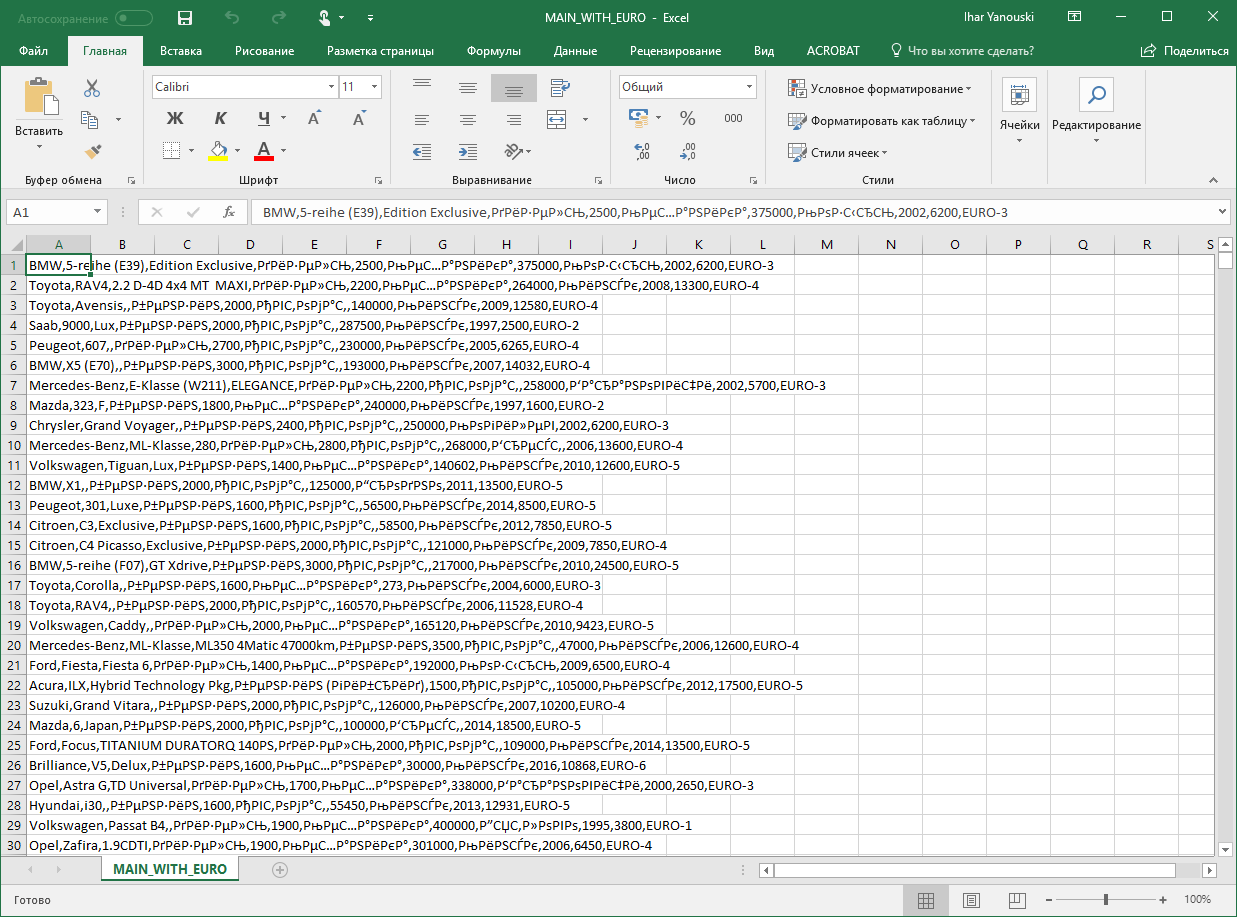
Task: Apply percent style format
Action: coord(688,118)
